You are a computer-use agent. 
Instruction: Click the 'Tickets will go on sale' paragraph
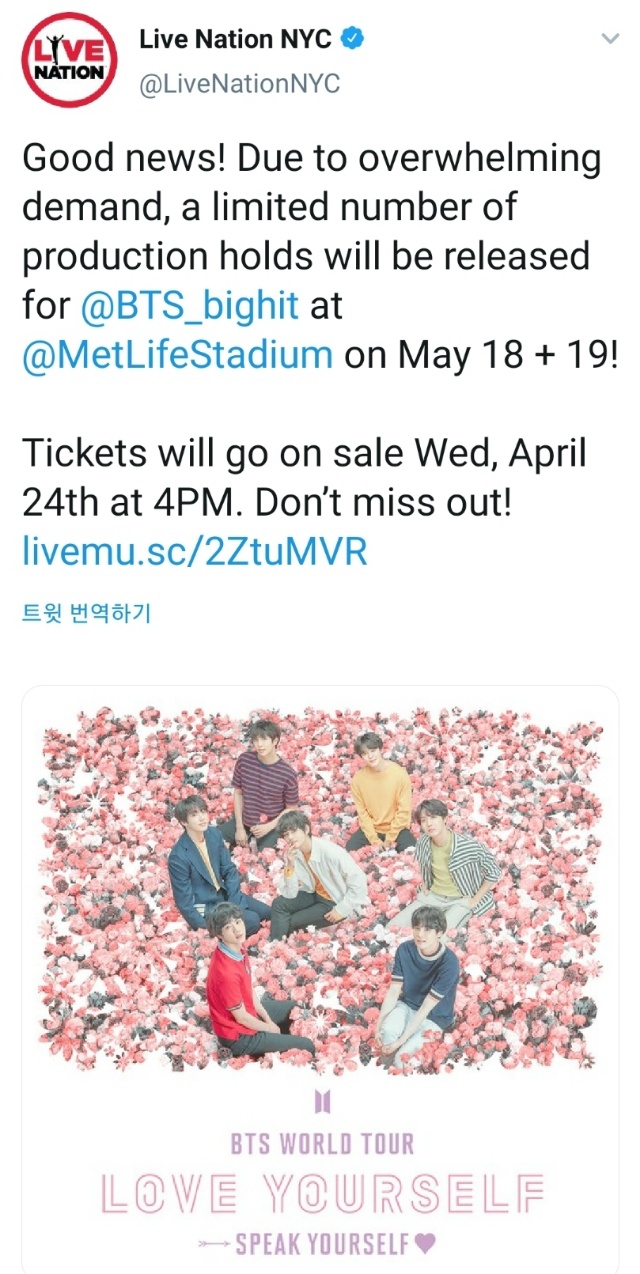303,478
